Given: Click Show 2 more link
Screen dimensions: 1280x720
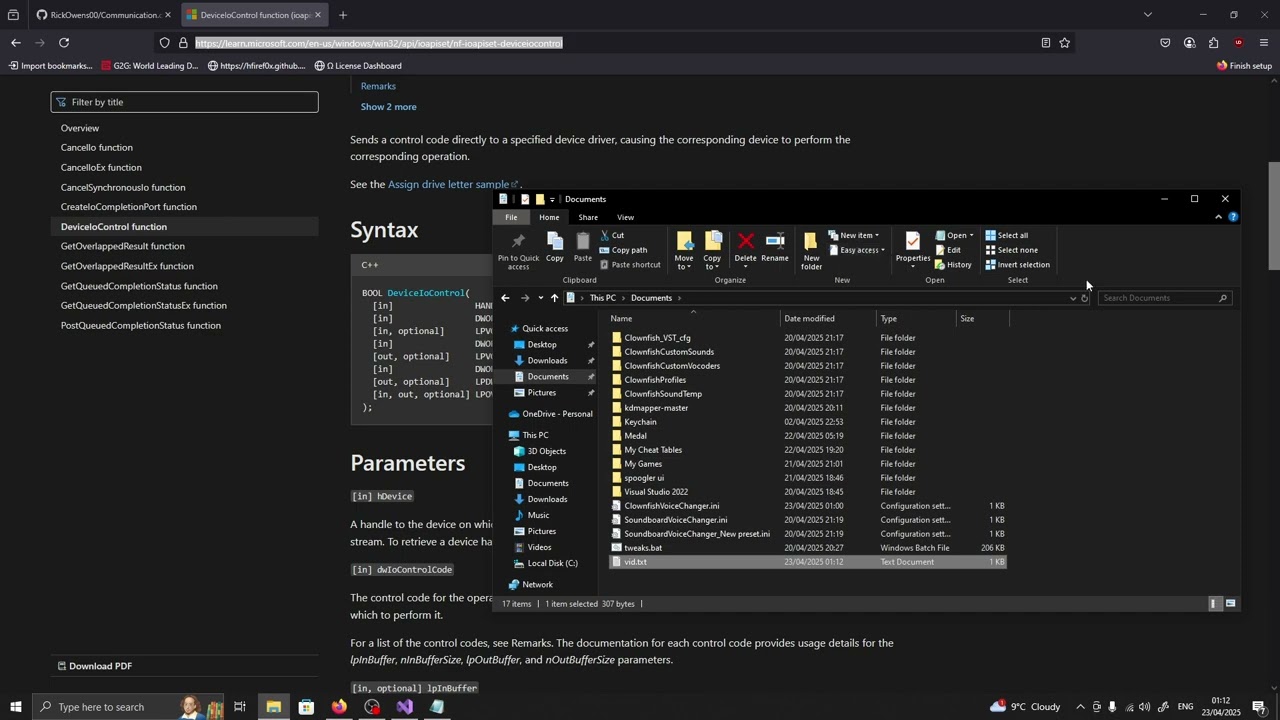Looking at the screenshot, I should (388, 107).
